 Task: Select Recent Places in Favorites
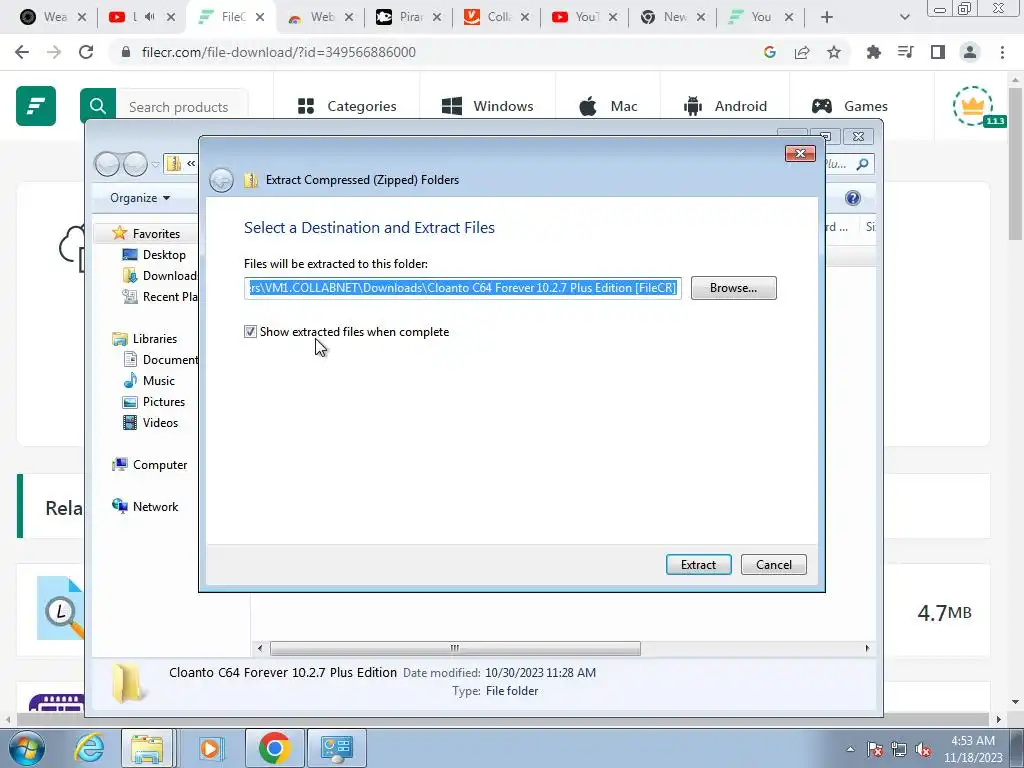click(160, 296)
